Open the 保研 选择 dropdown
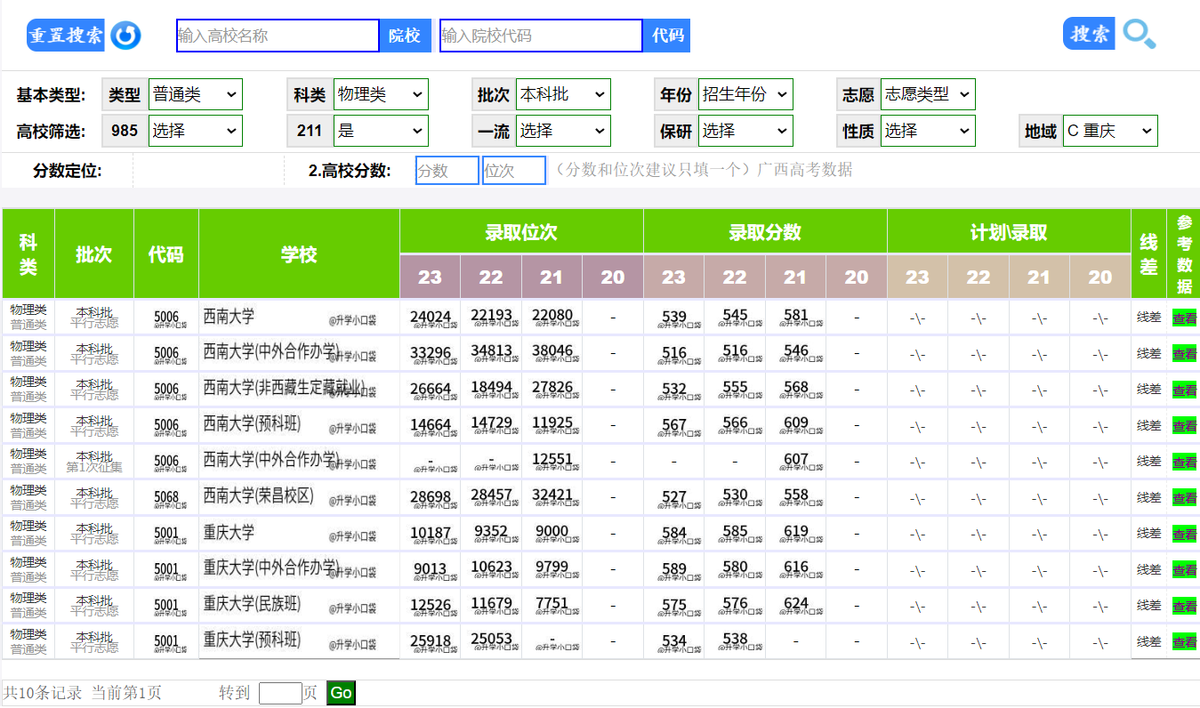Viewport: 1200px width, 708px height. 745,130
